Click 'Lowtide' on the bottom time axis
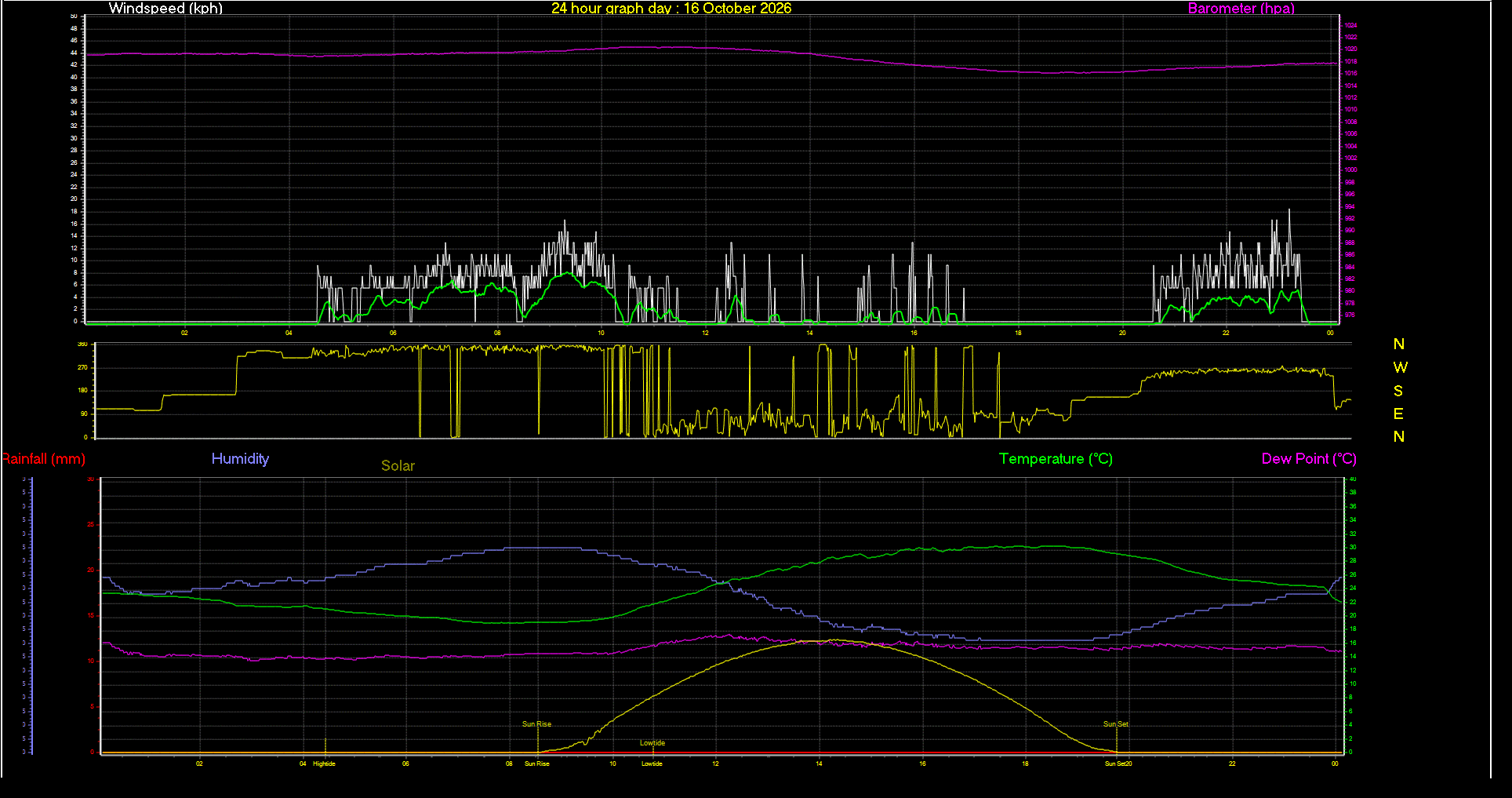The width and height of the screenshot is (1512, 798). [x=652, y=763]
